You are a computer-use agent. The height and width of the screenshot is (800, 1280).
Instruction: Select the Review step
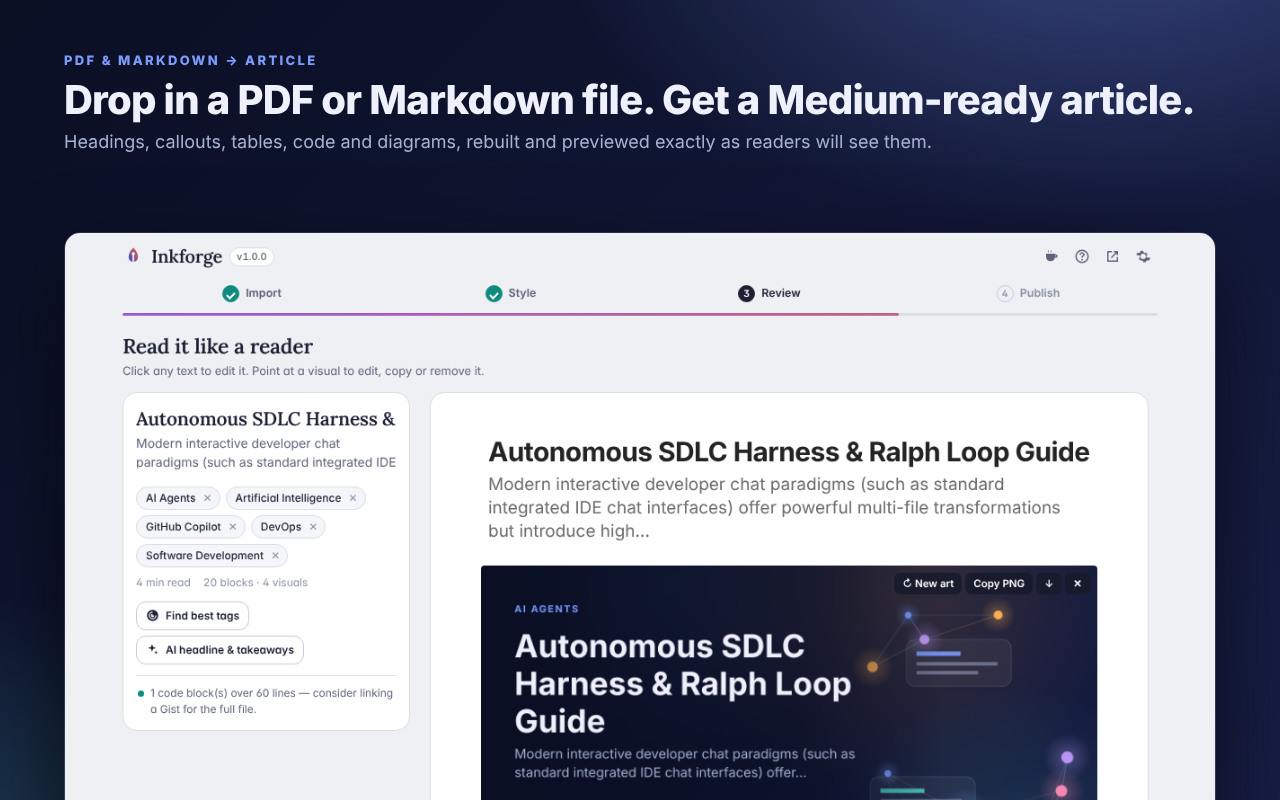point(770,293)
